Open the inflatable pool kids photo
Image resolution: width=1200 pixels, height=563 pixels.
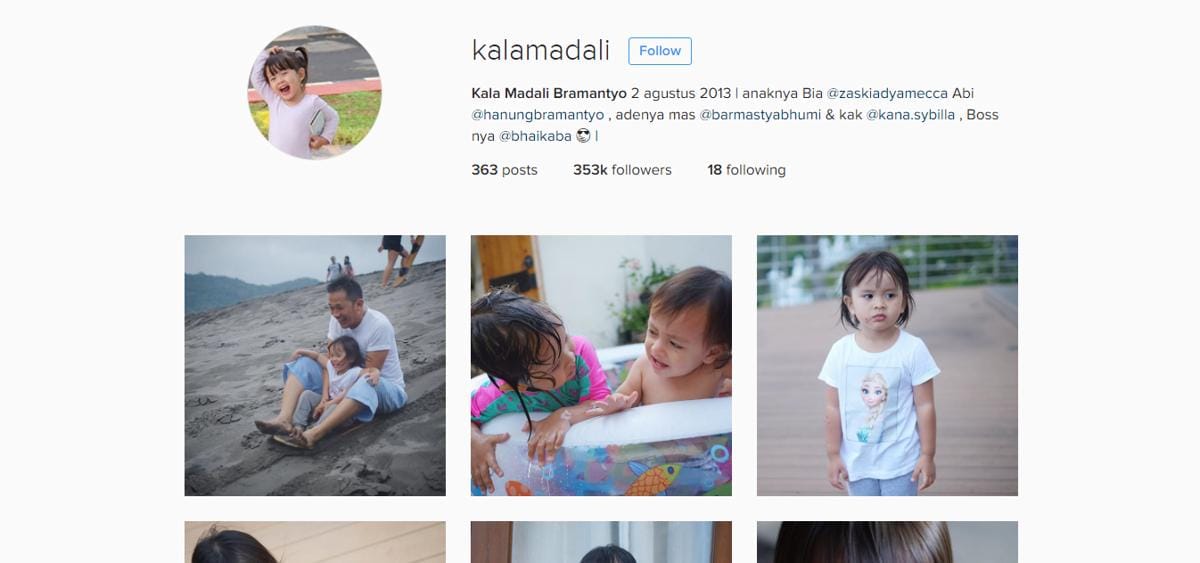(601, 365)
